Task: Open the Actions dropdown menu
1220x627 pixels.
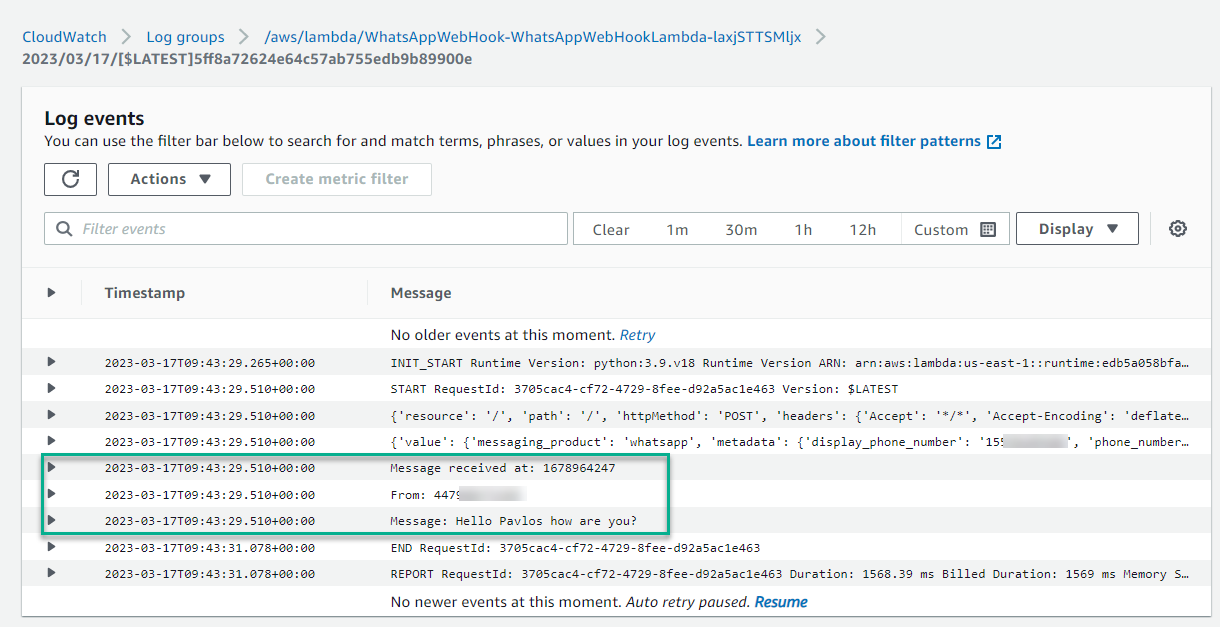Action: 169,179
